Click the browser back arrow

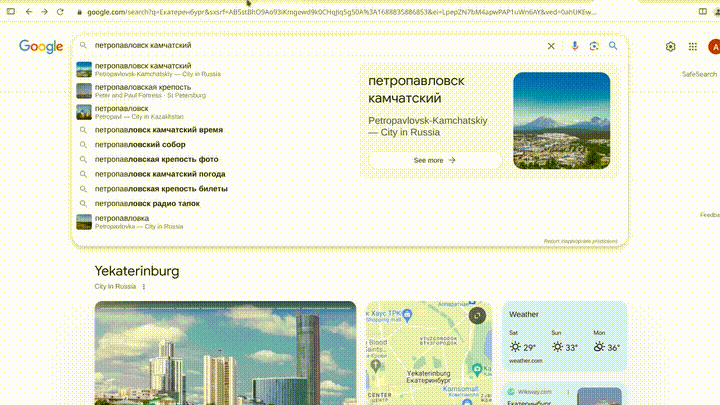[29, 12]
